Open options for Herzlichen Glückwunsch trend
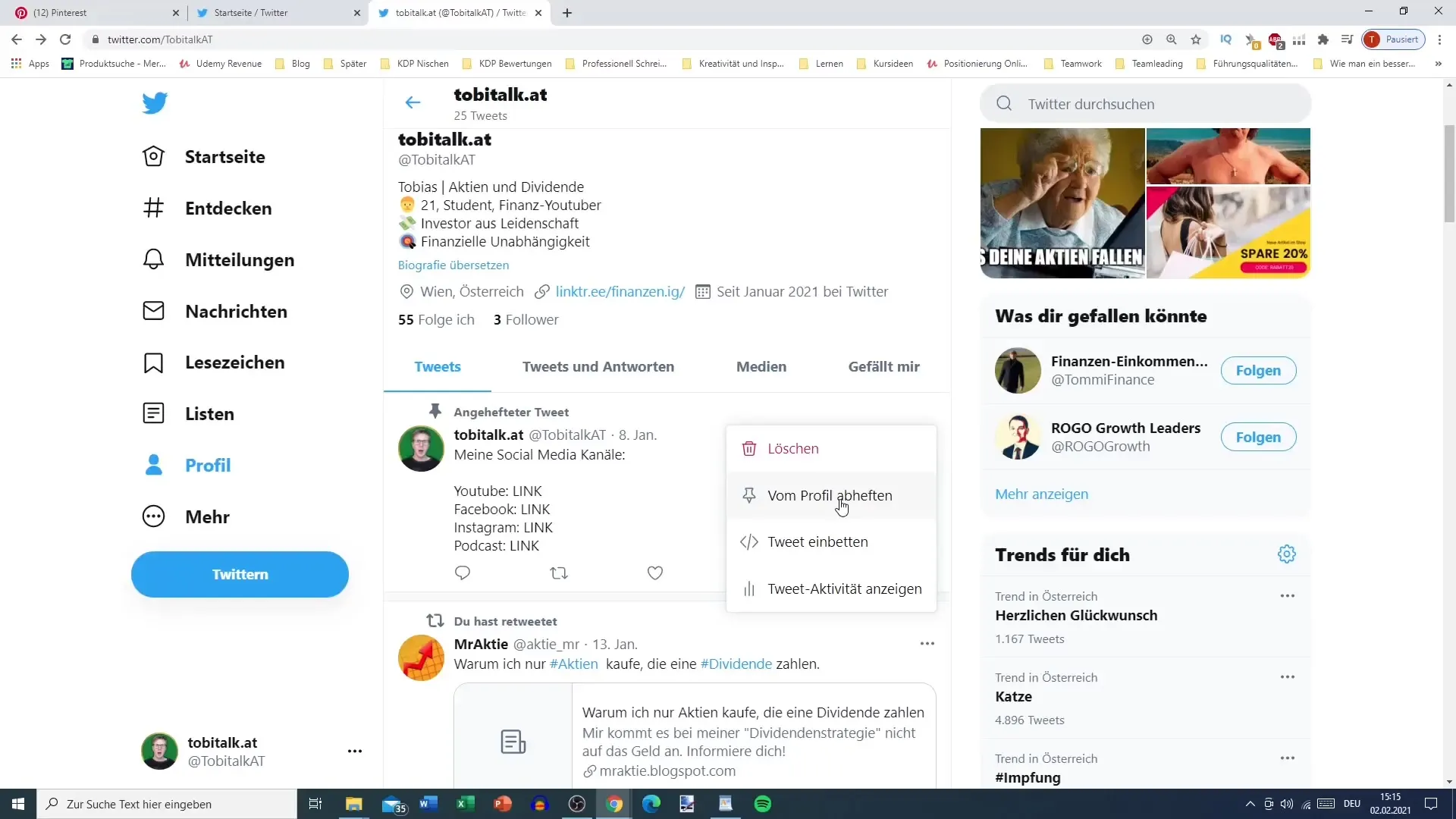The height and width of the screenshot is (819, 1456). tap(1288, 596)
